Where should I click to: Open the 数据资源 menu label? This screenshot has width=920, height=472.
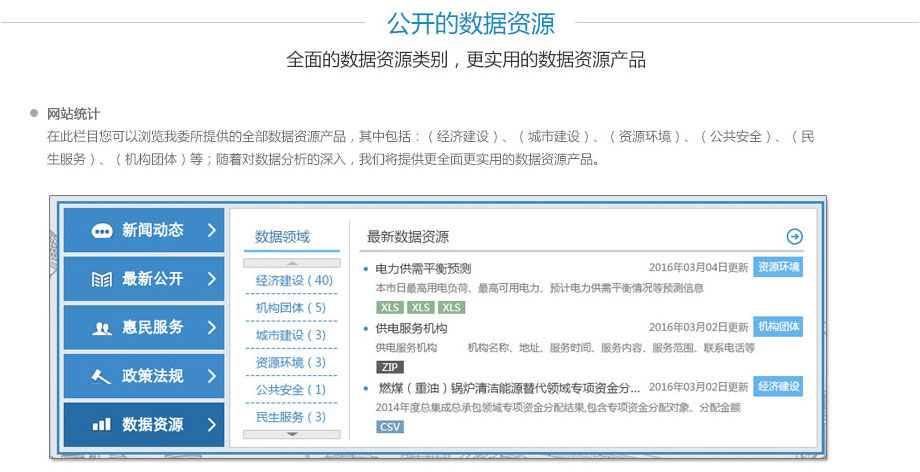[153, 424]
